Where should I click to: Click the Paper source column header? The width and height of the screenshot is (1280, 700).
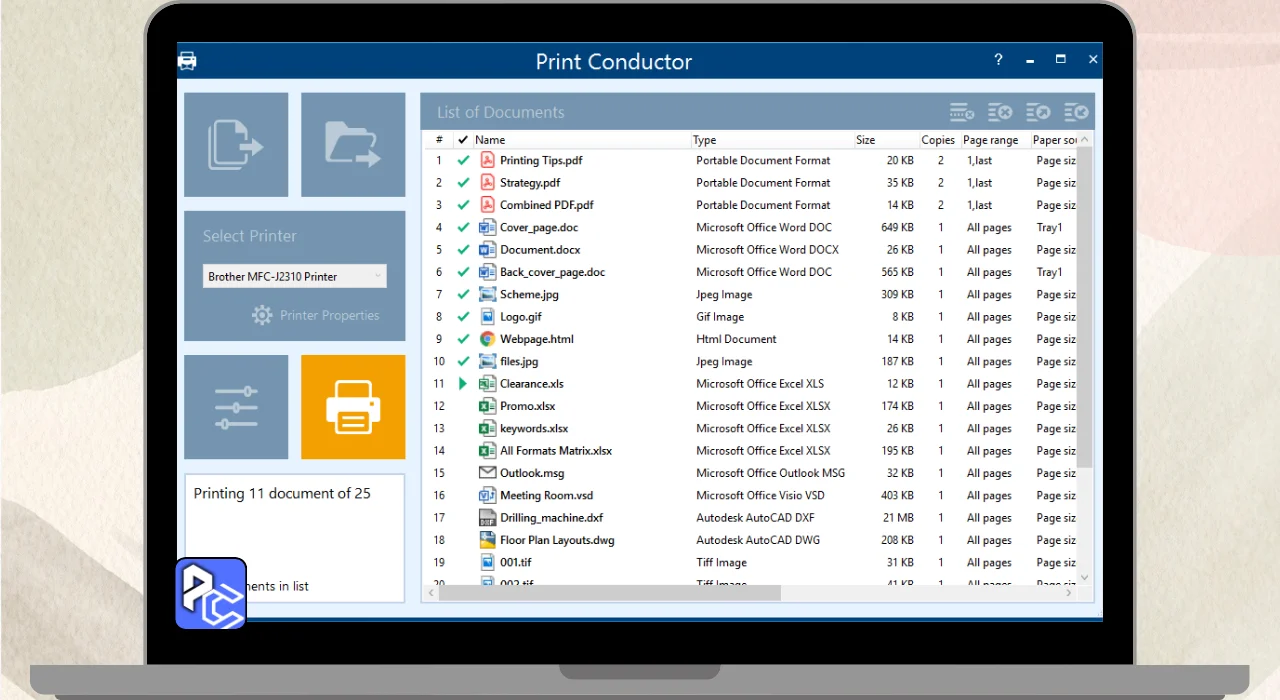(x=1053, y=140)
